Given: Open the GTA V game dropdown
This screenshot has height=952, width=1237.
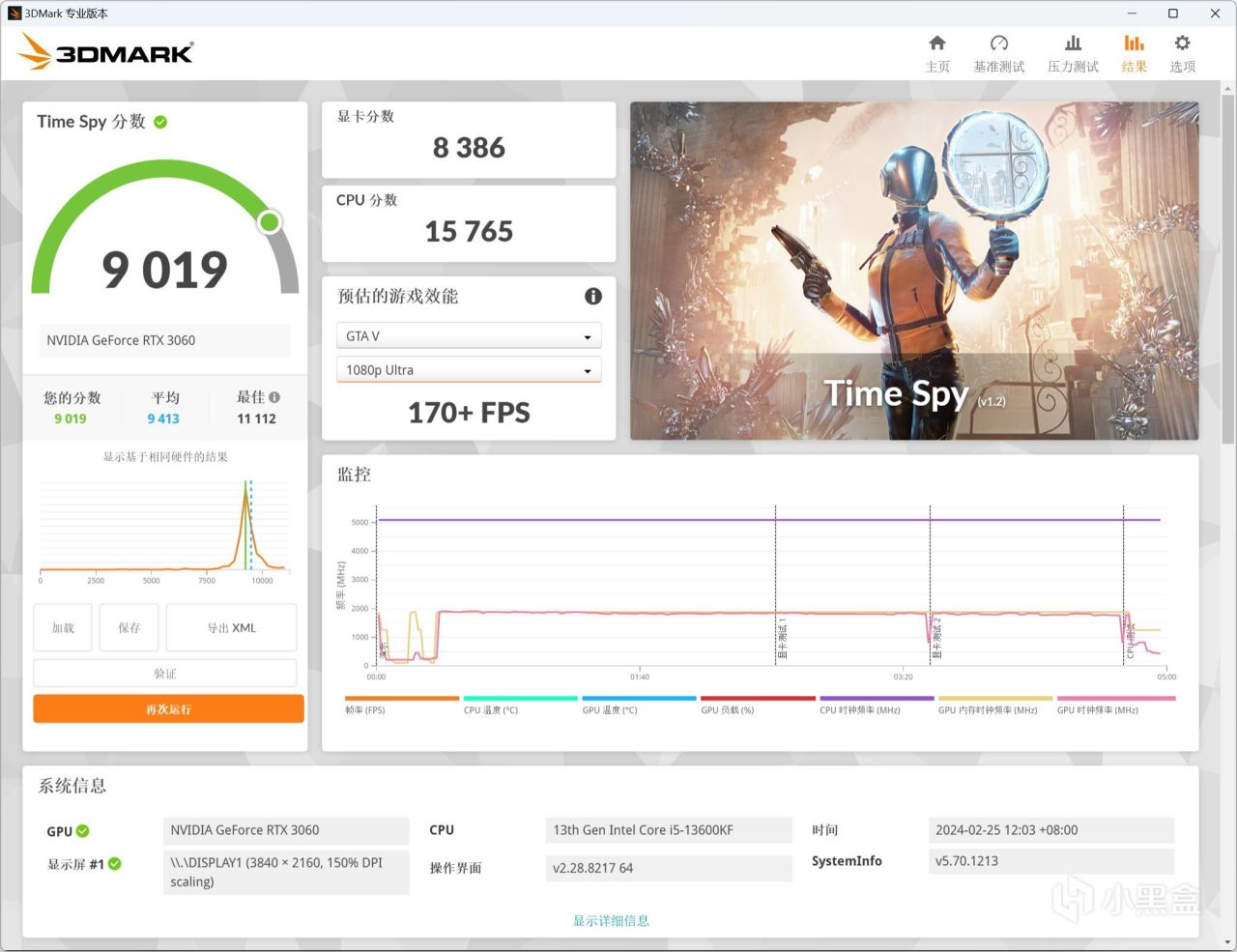Looking at the screenshot, I should click(469, 335).
